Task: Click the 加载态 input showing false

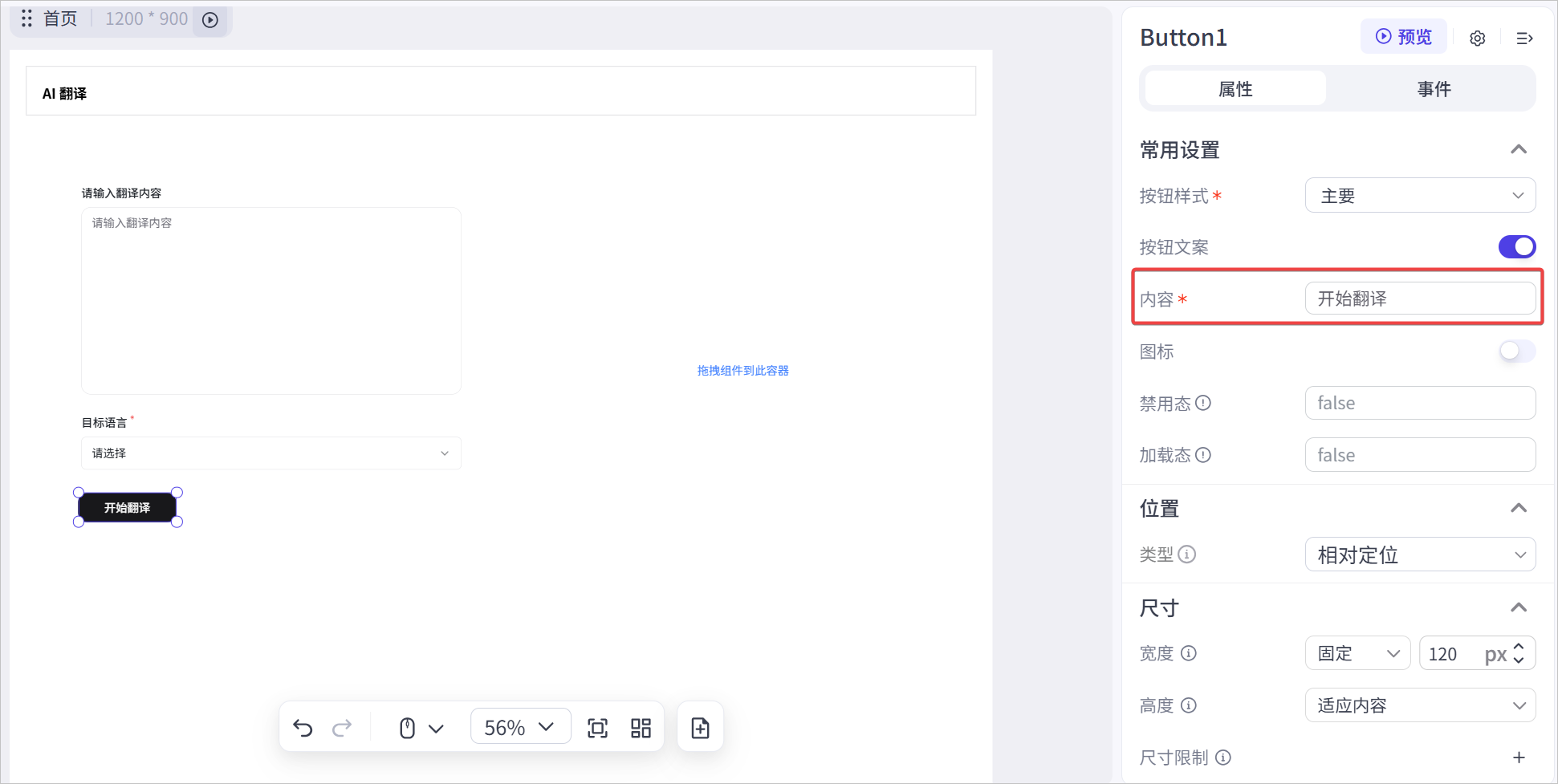Action: (x=1420, y=455)
